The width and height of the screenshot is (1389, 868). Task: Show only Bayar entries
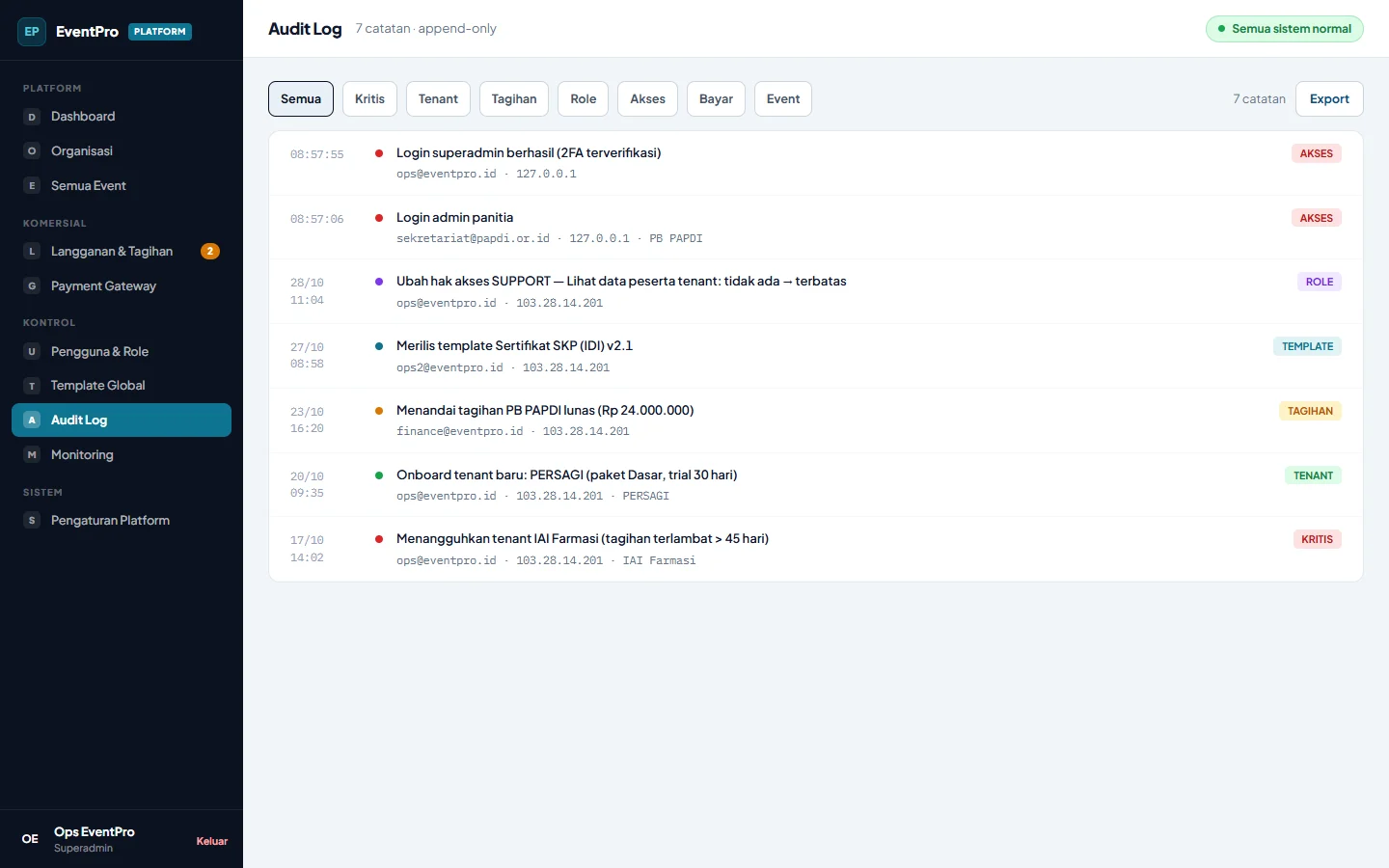716,98
